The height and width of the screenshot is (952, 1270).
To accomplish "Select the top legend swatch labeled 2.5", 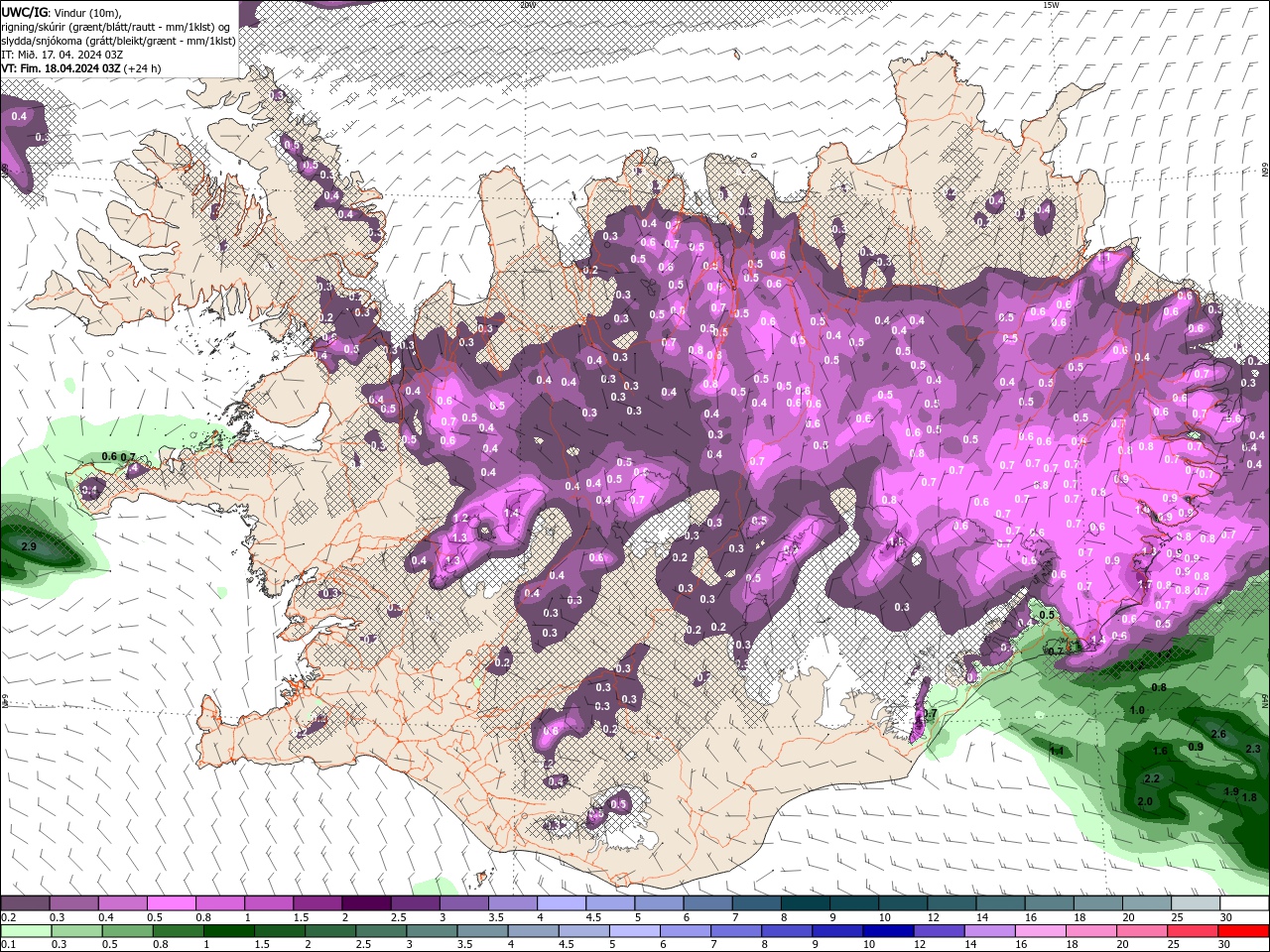I will (x=415, y=903).
